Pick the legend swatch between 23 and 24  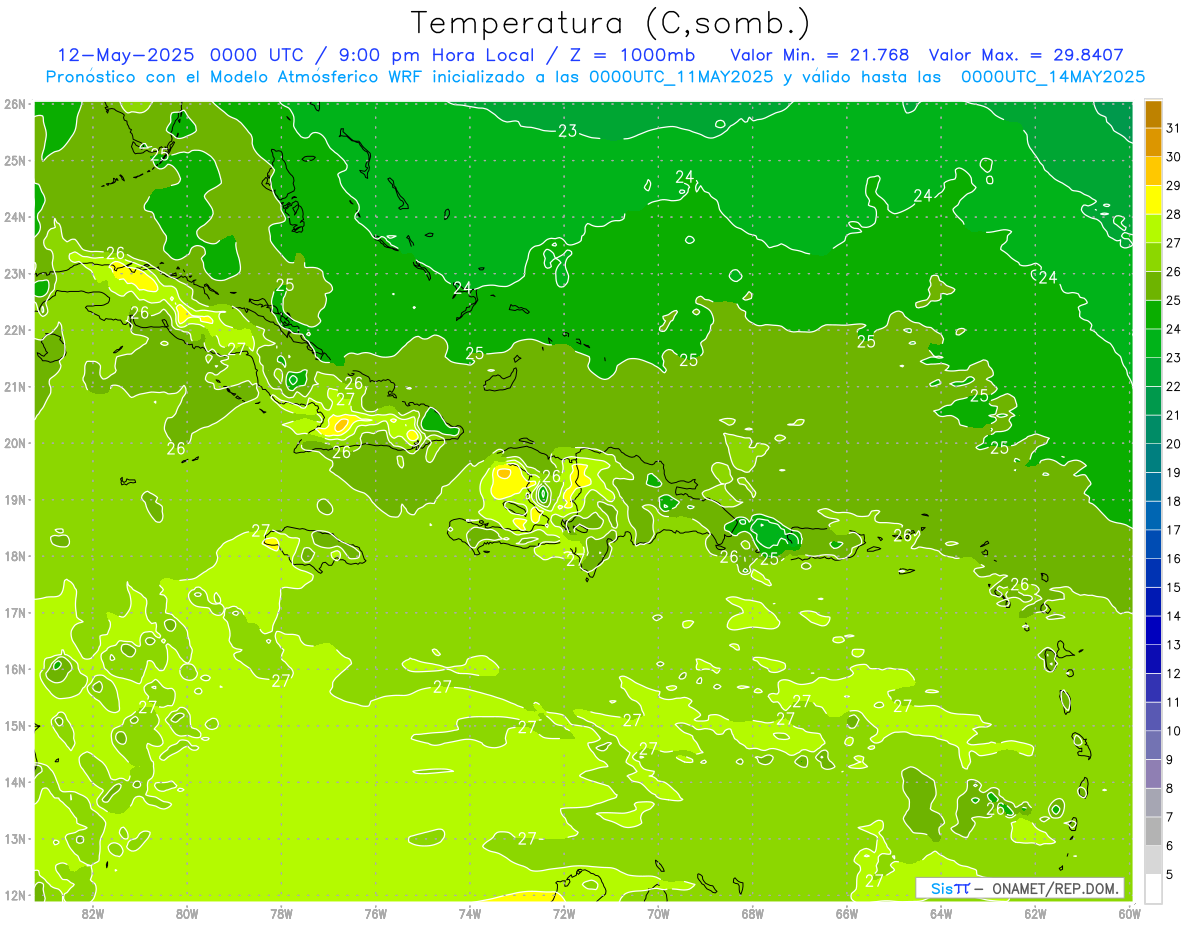[1153, 343]
